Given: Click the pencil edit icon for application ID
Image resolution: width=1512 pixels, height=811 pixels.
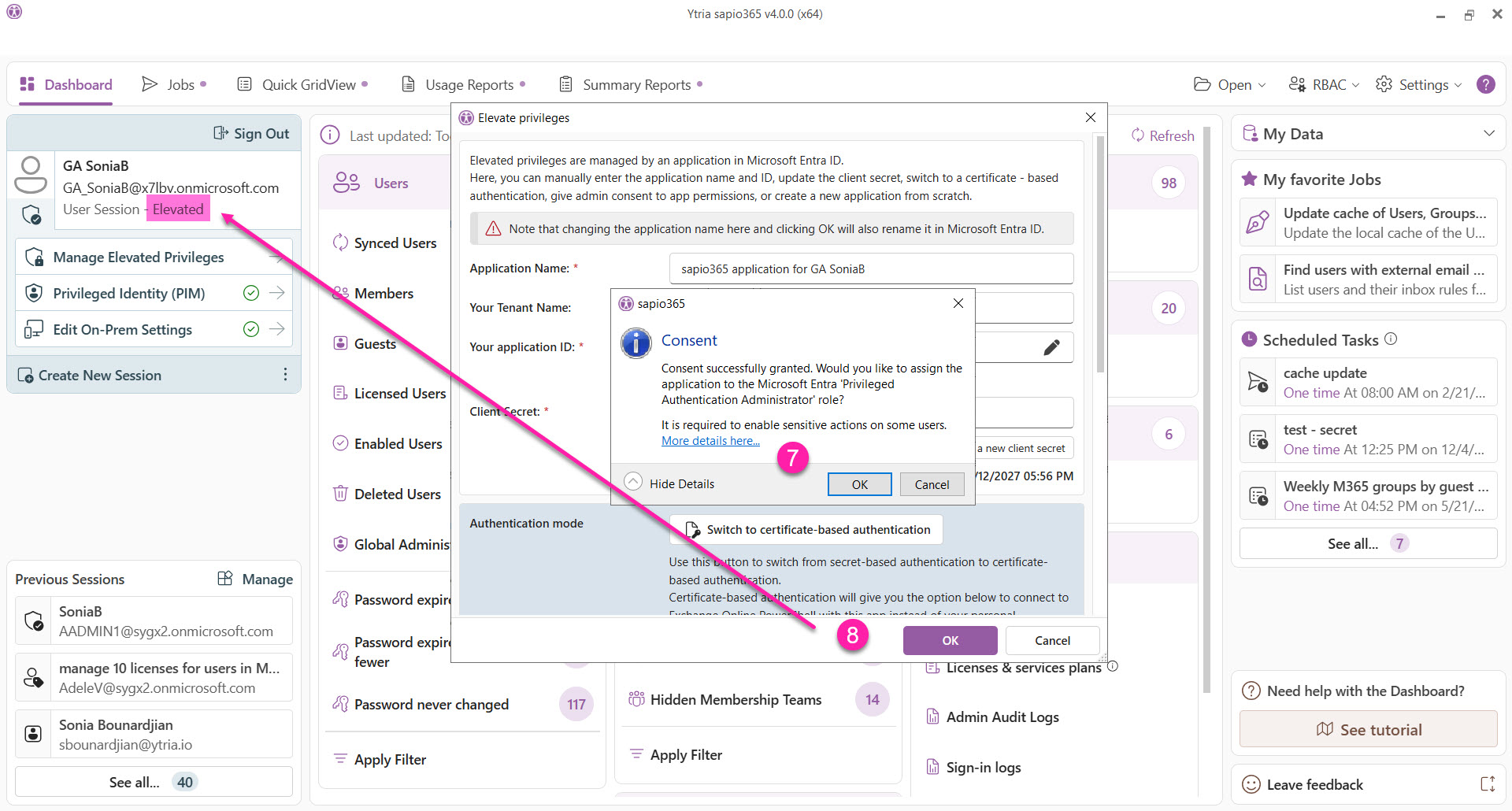Looking at the screenshot, I should point(1051,347).
